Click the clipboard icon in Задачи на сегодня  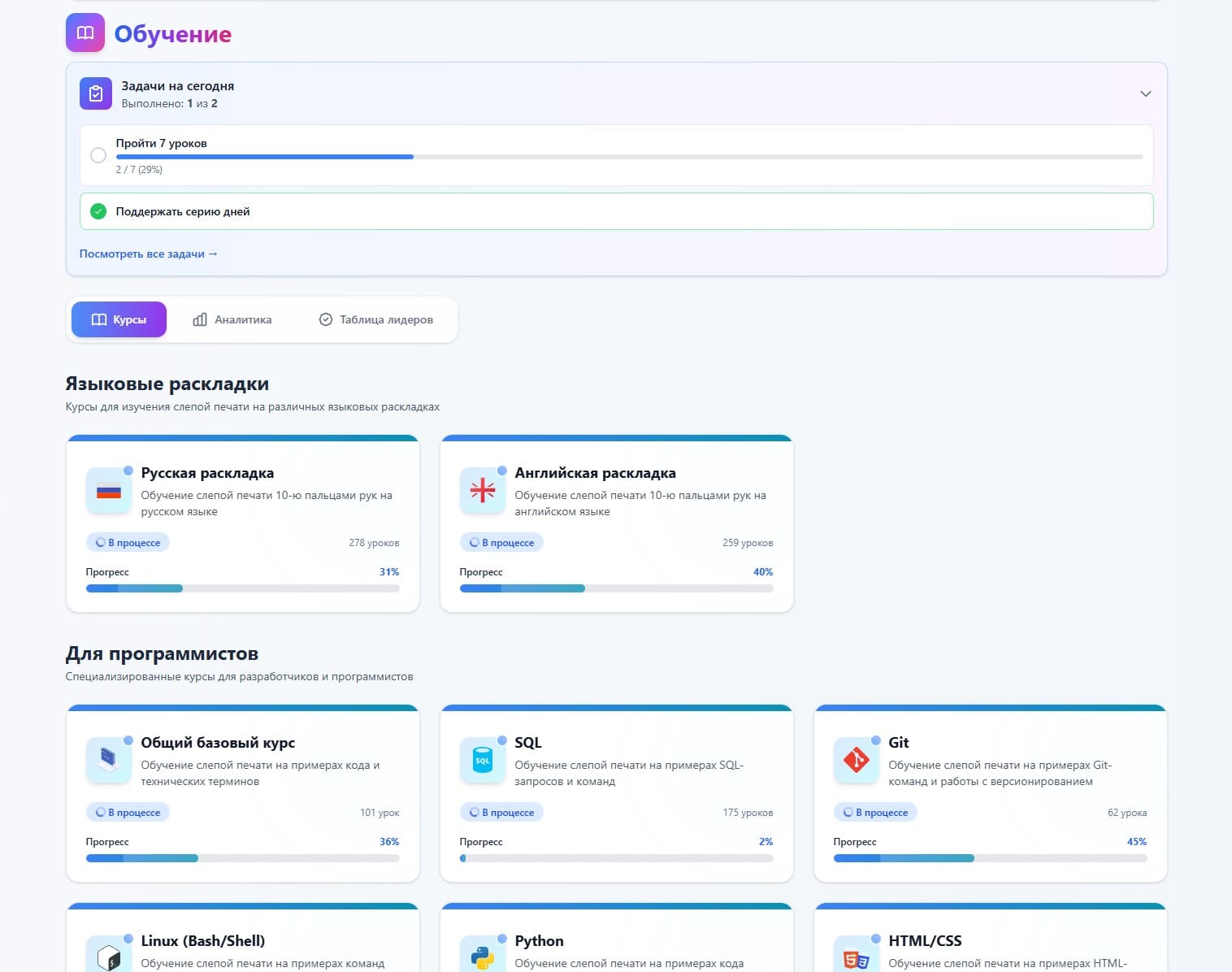click(x=96, y=93)
